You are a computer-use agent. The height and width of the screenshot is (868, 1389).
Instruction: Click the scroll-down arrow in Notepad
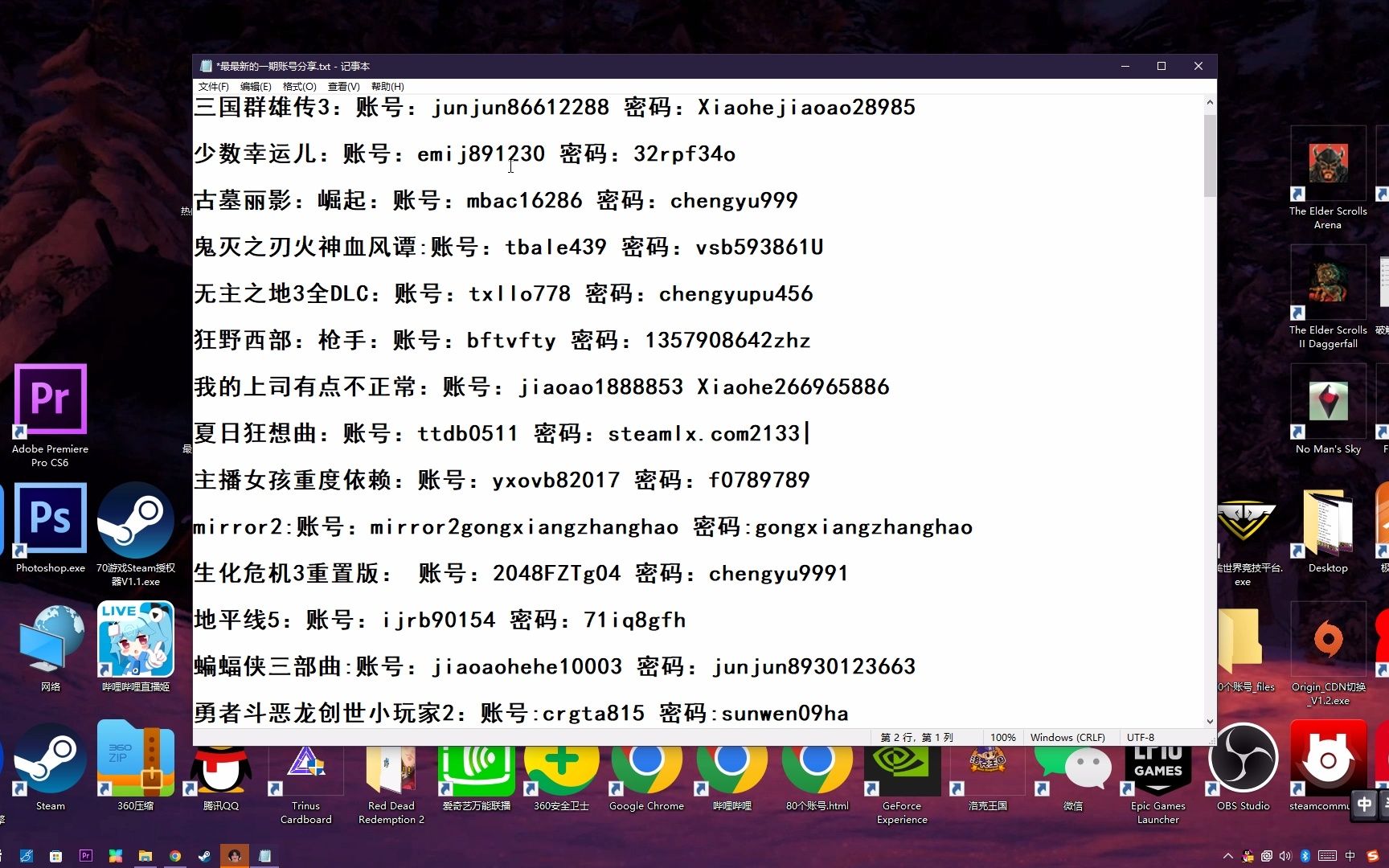tap(1210, 721)
